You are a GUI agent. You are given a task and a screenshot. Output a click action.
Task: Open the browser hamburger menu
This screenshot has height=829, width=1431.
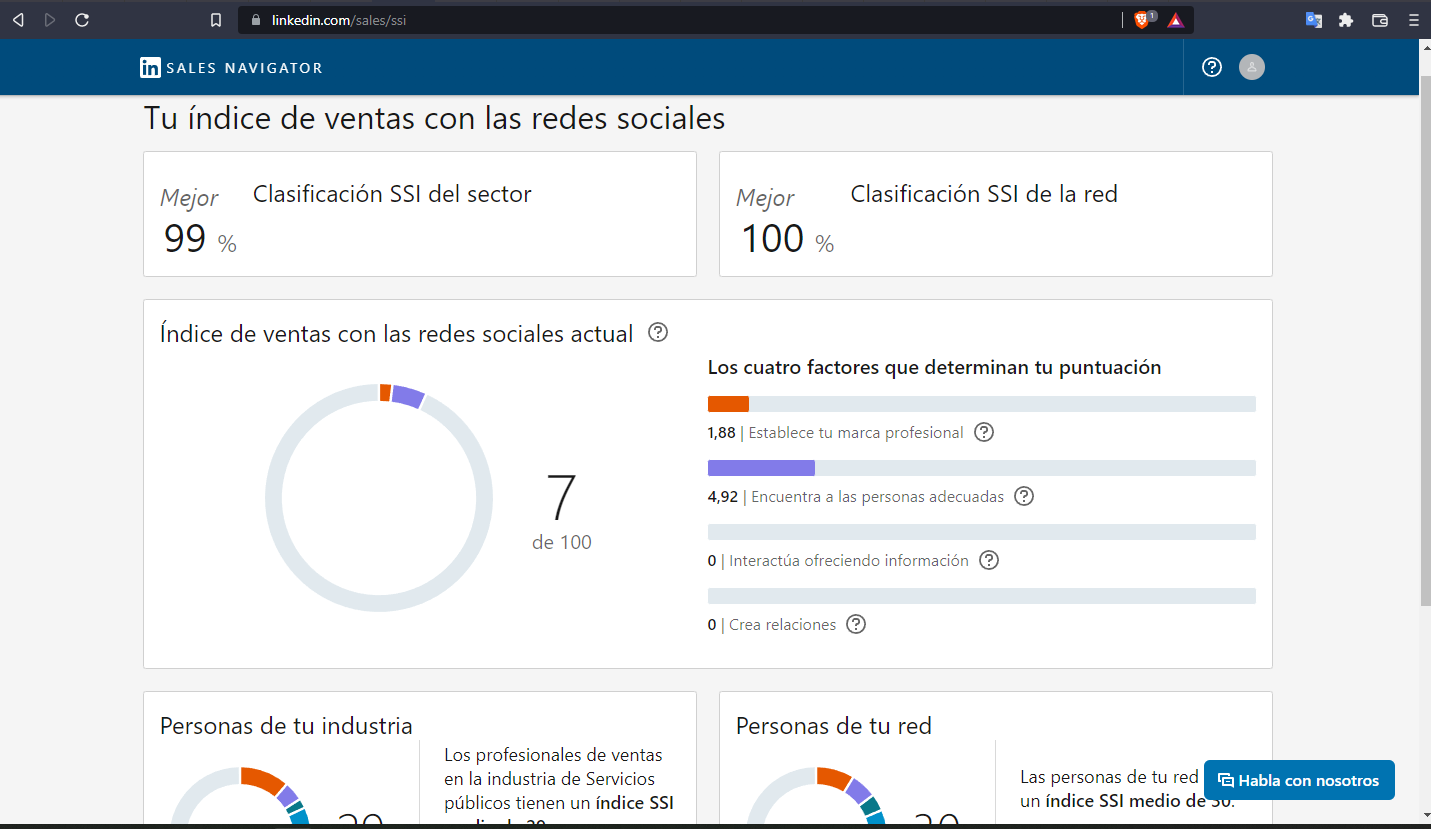click(x=1413, y=20)
